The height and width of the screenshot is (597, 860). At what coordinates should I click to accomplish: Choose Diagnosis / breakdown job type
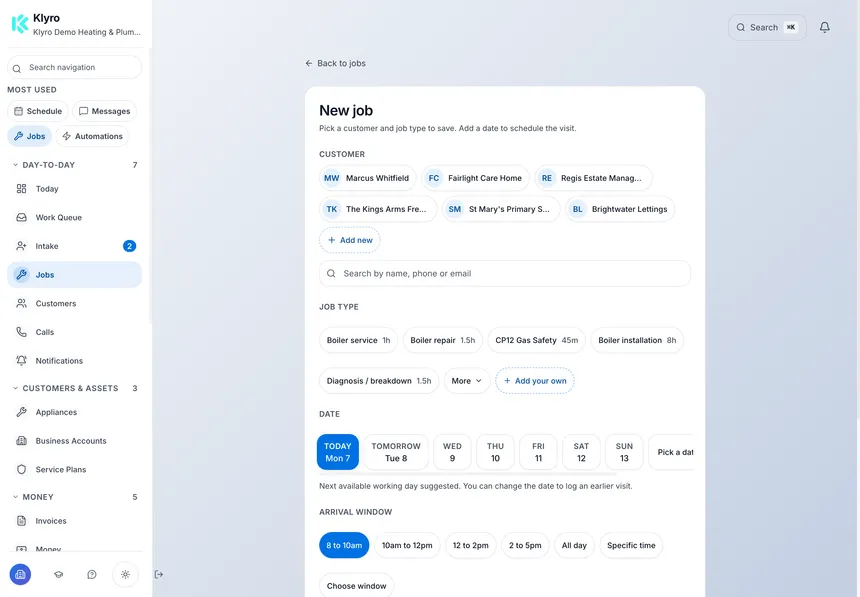(x=379, y=381)
